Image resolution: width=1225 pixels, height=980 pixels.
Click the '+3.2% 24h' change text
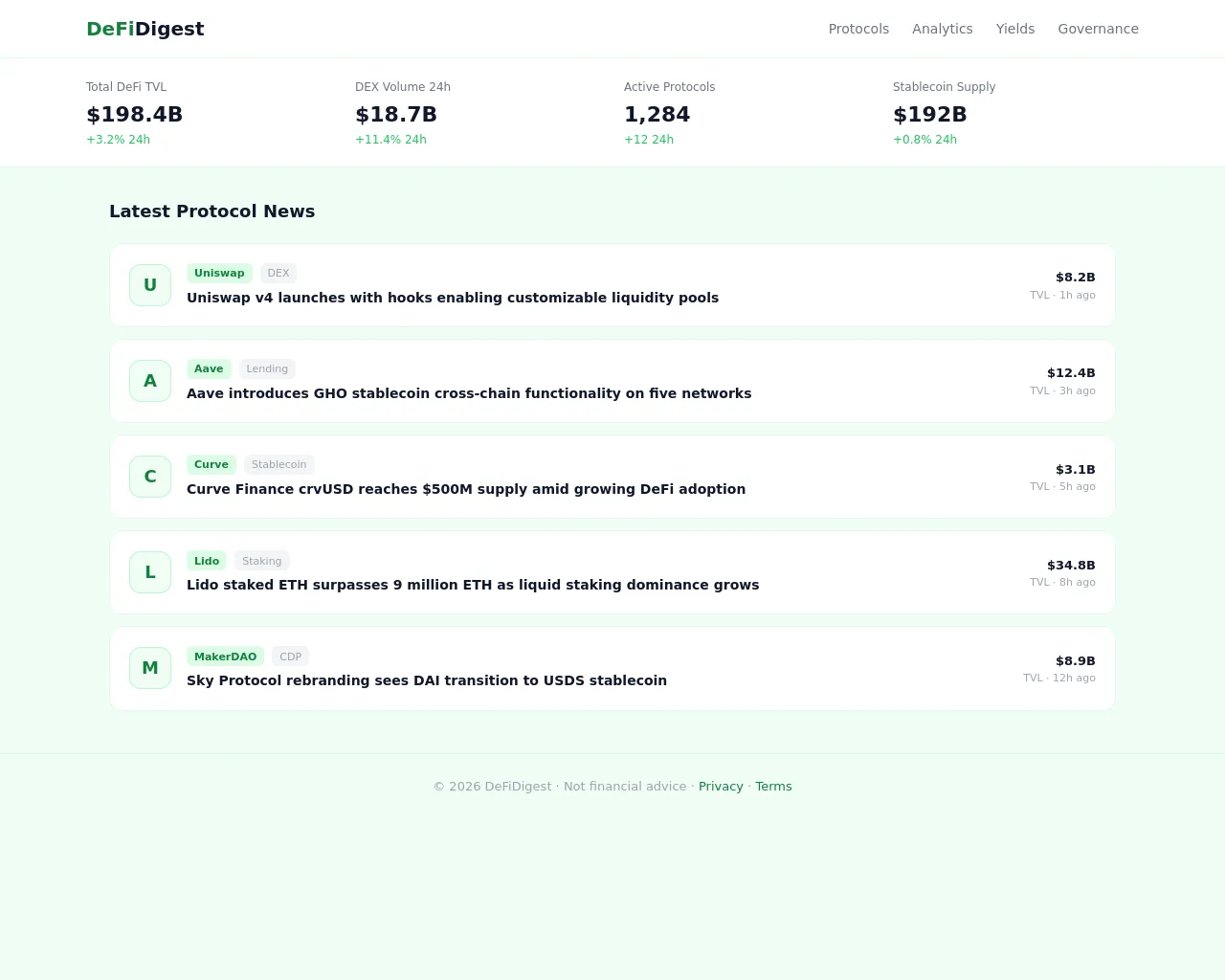pyautogui.click(x=119, y=140)
